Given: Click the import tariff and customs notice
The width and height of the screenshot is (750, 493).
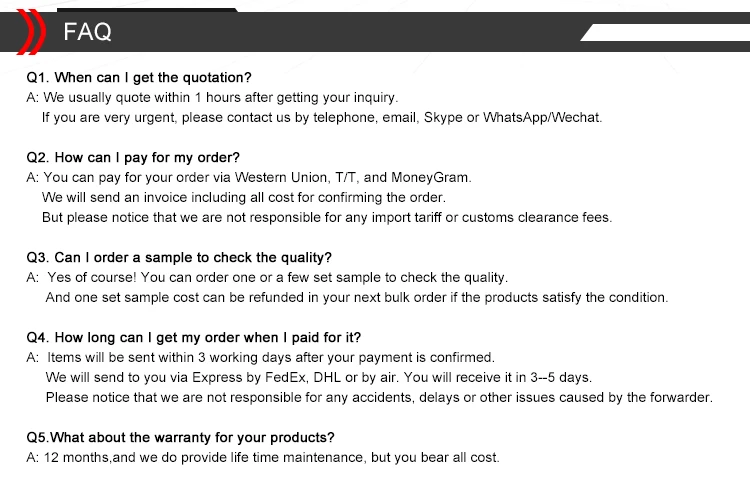Looking at the screenshot, I should click(x=326, y=217).
